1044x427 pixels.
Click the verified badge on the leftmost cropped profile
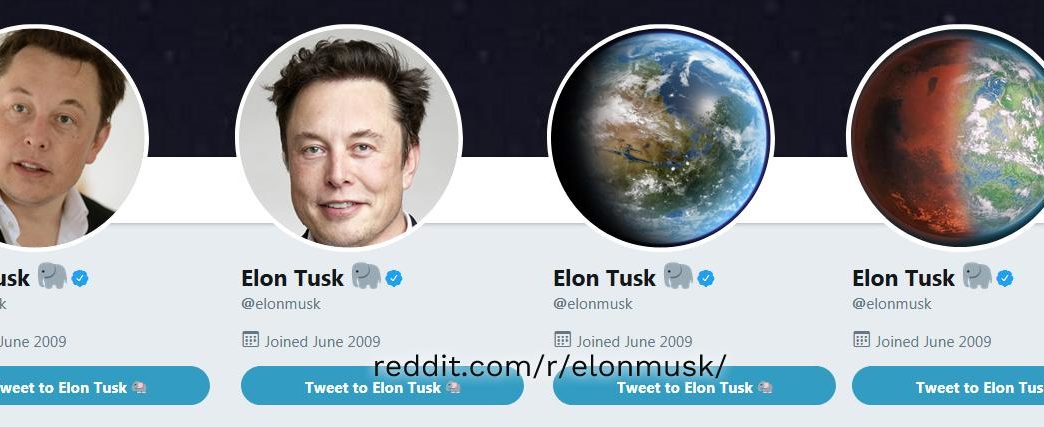(80, 278)
